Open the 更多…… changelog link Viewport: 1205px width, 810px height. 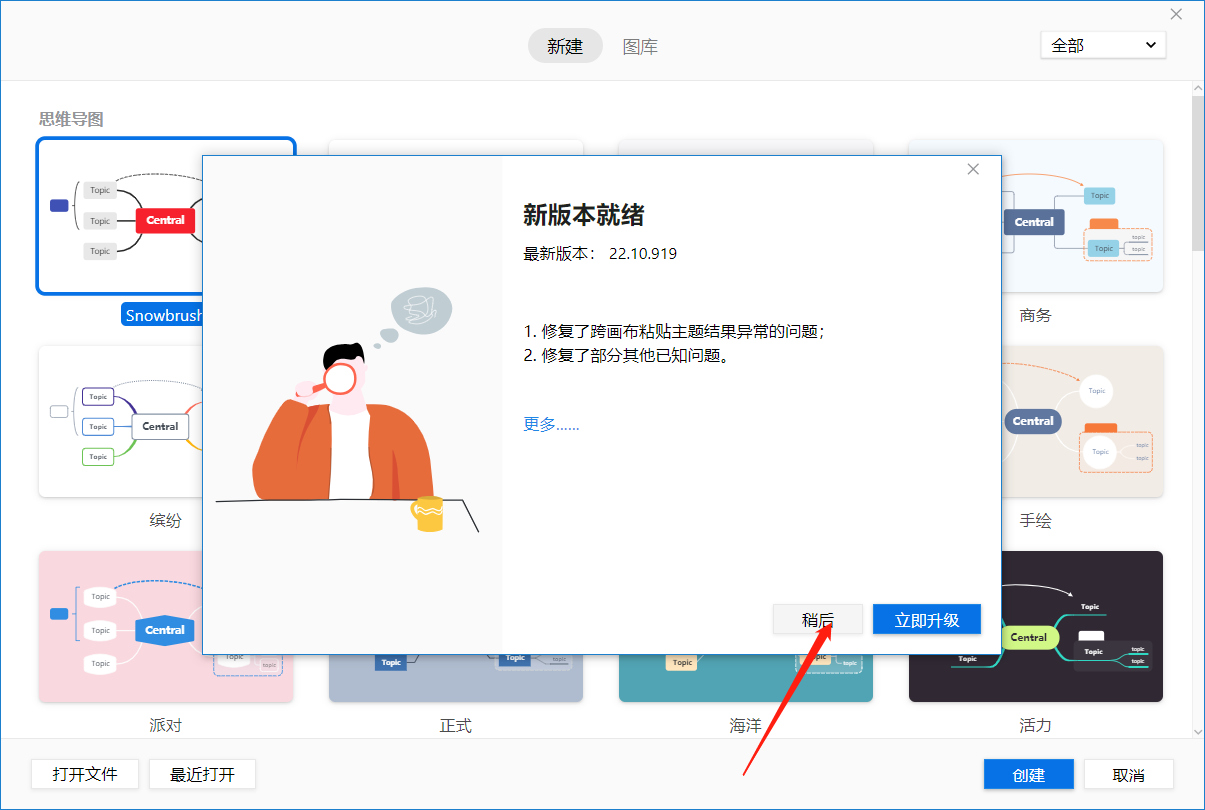(550, 424)
